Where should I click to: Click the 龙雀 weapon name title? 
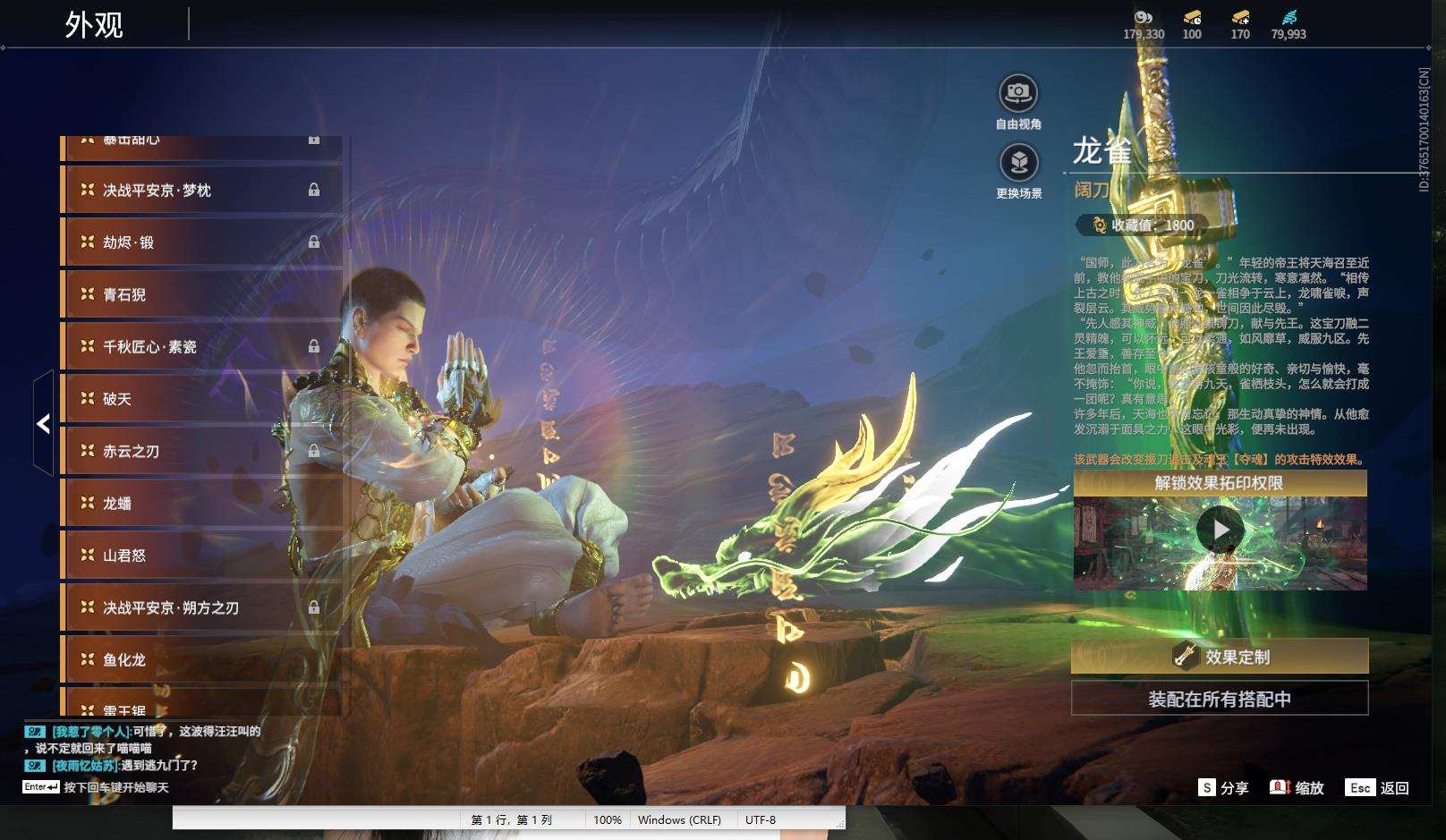point(1102,150)
